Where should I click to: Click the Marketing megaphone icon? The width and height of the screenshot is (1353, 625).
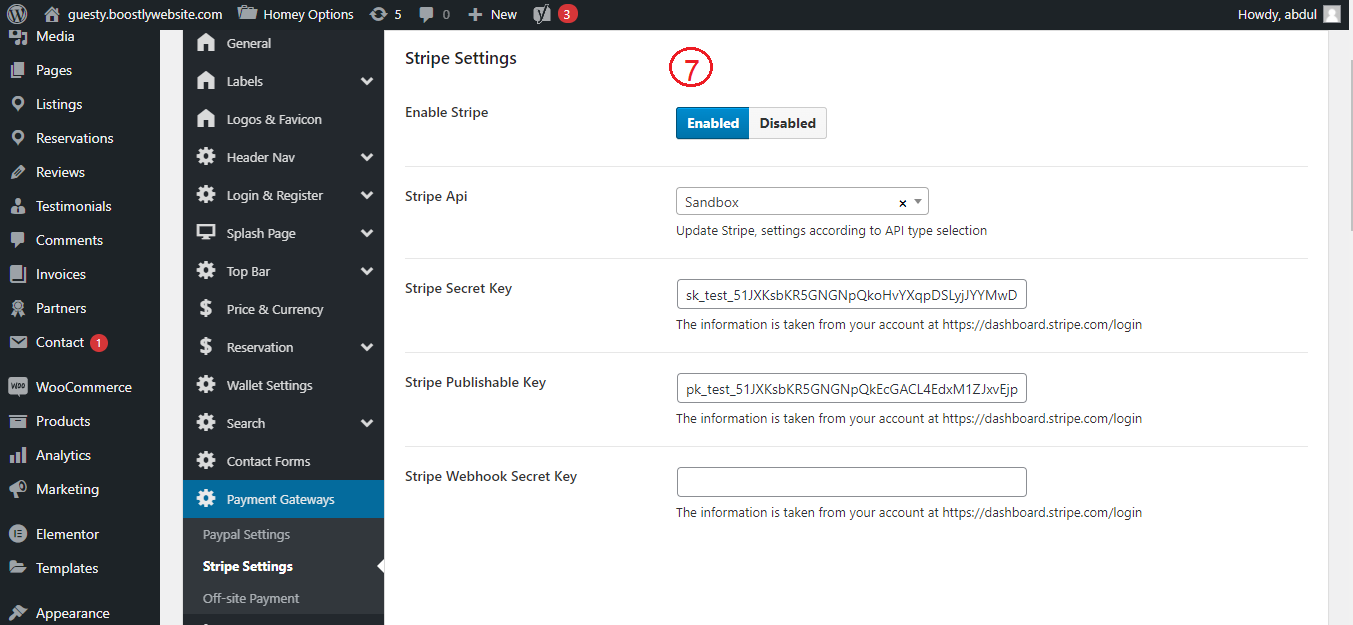17,489
